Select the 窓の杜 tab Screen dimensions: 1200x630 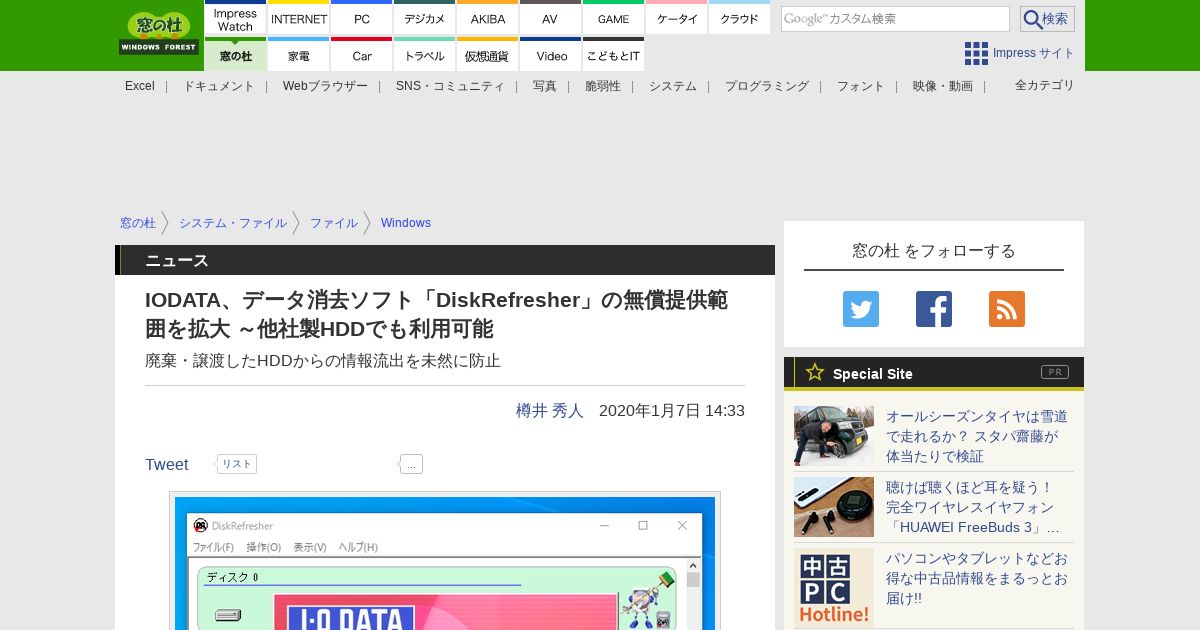coord(236,55)
